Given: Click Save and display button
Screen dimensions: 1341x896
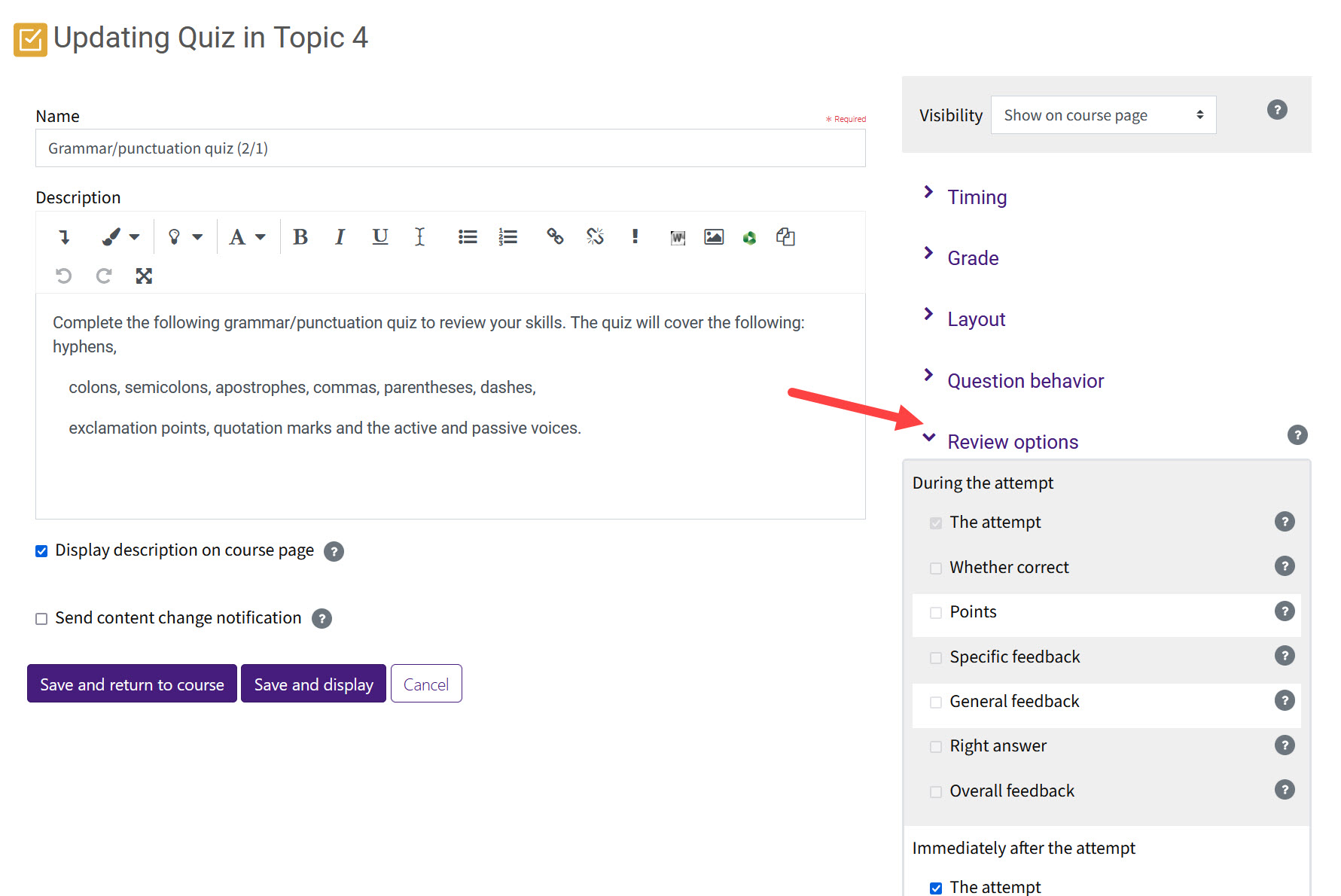Looking at the screenshot, I should click(313, 684).
